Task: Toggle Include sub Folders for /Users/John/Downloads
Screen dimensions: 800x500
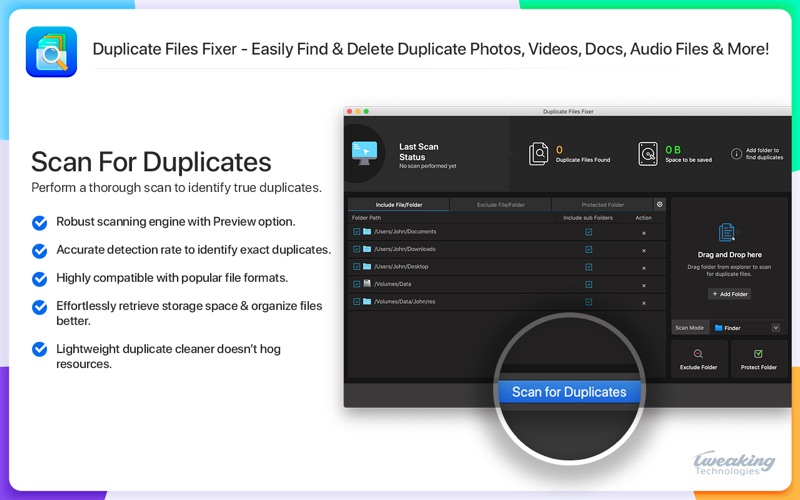Action: 588,249
